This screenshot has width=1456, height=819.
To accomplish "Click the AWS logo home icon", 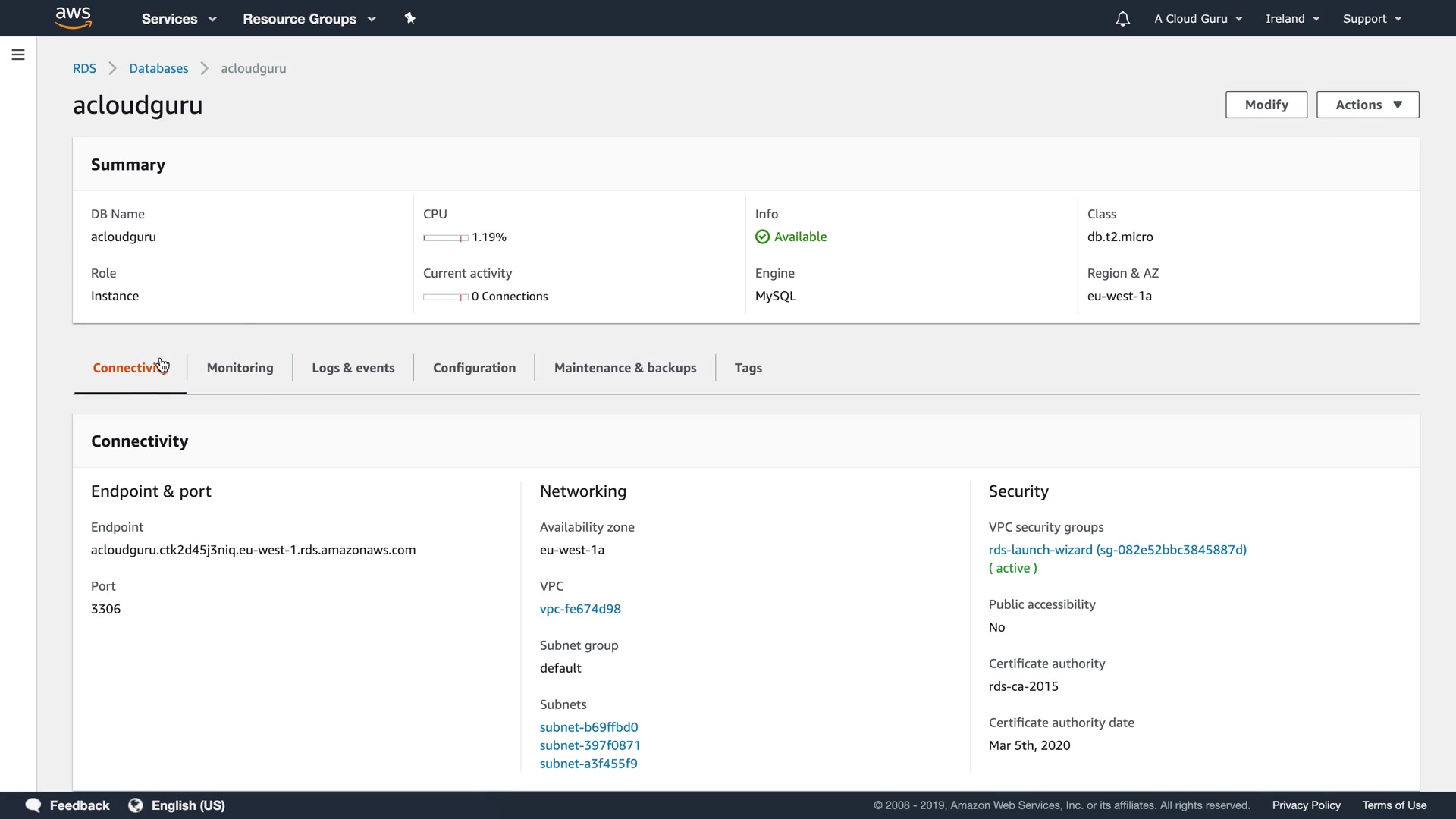I will point(74,17).
